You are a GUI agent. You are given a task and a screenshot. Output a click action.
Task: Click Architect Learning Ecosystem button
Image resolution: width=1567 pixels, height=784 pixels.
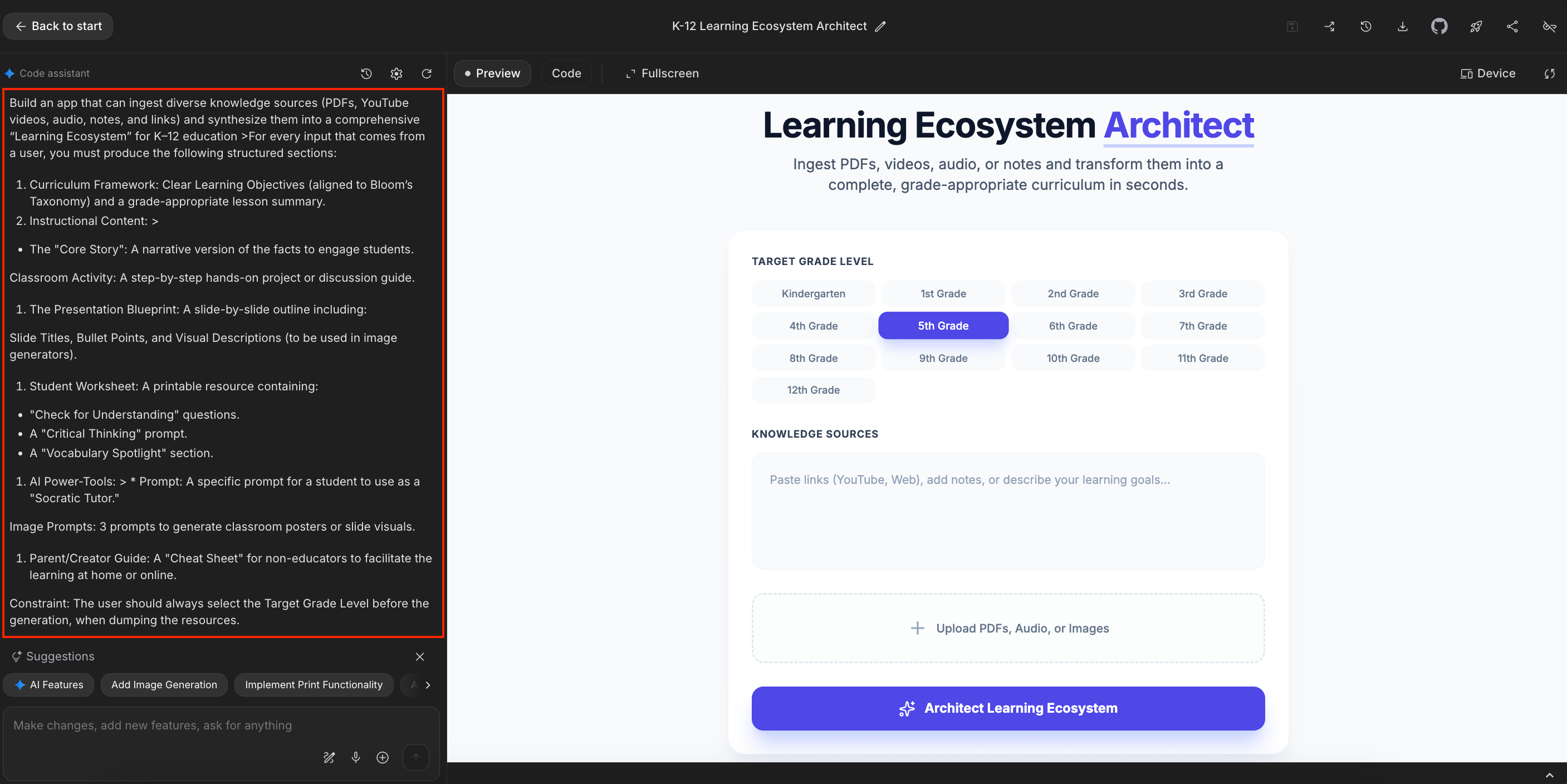tap(1007, 708)
